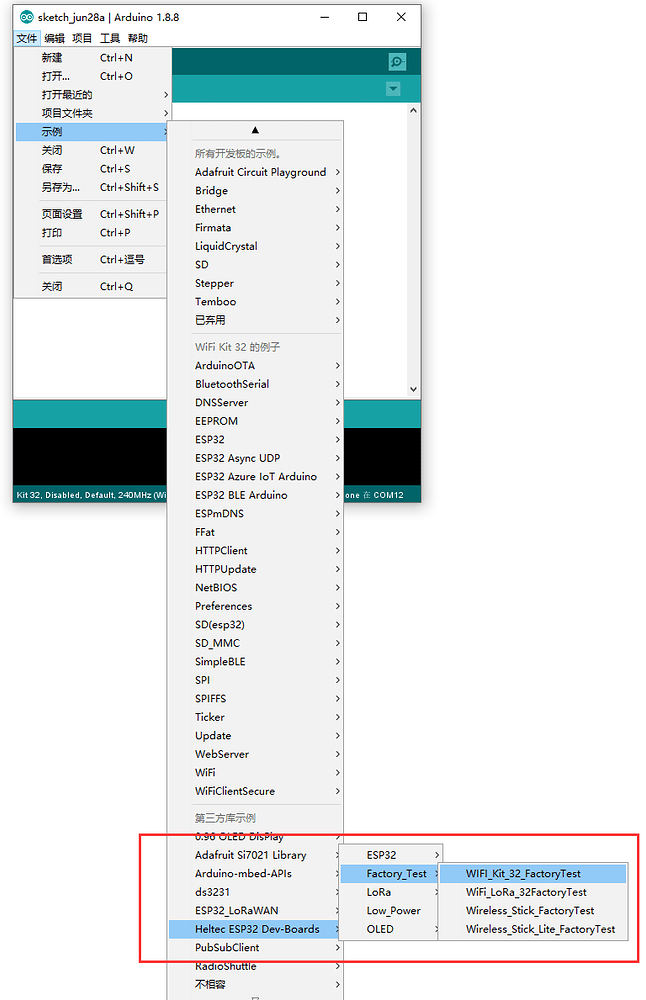This screenshot has width=646, height=1000.
Task: Select Wireless_Stick_Lite_FactoryTest example
Action: coord(540,929)
